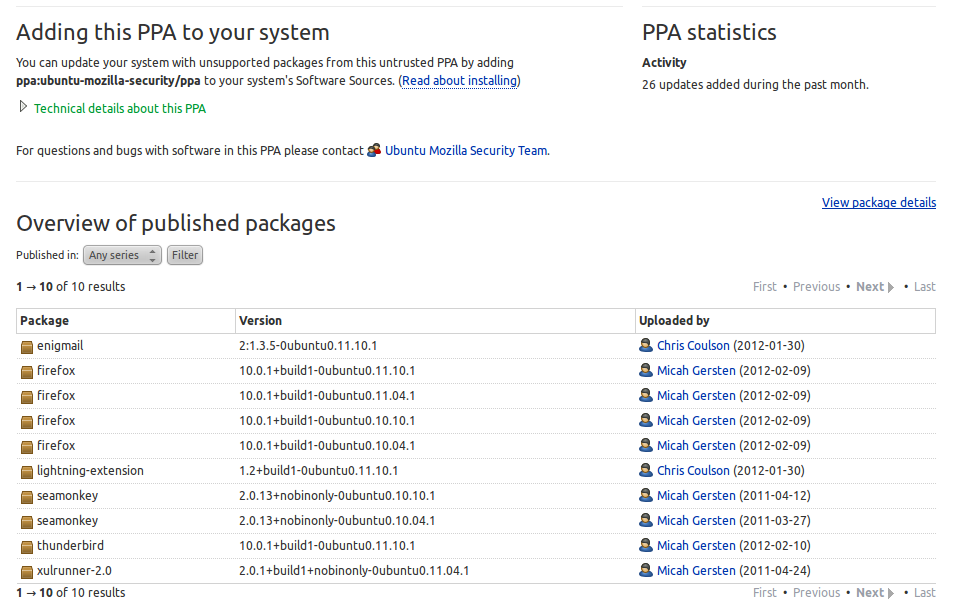The width and height of the screenshot is (956, 613).
Task: Click the package icon beside enigmail
Action: pyautogui.click(x=27, y=347)
